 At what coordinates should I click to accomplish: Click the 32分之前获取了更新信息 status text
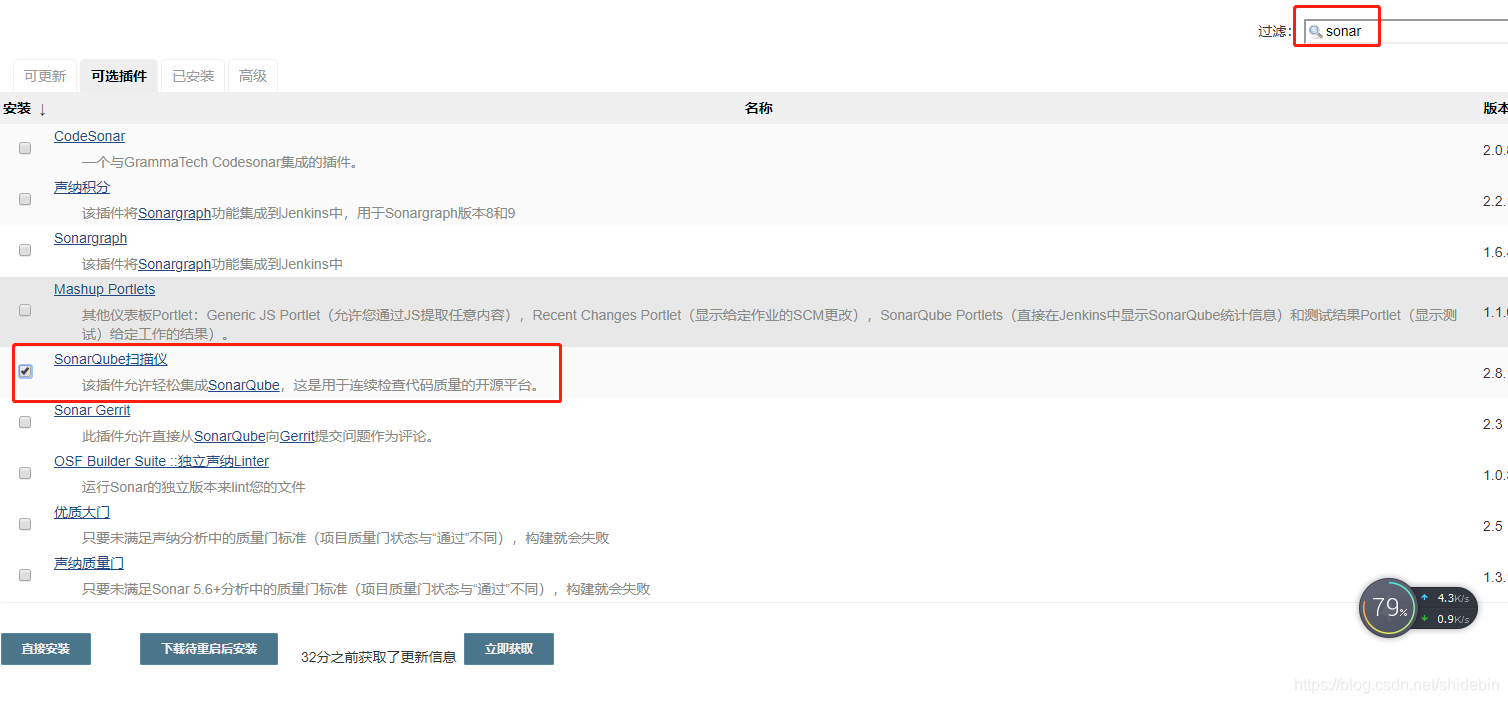click(x=379, y=657)
